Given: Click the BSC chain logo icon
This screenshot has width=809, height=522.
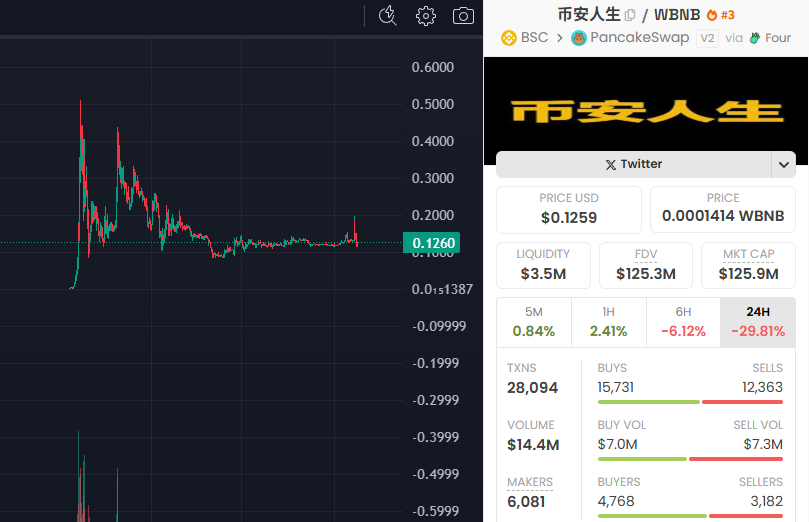Looking at the screenshot, I should click(x=509, y=38).
